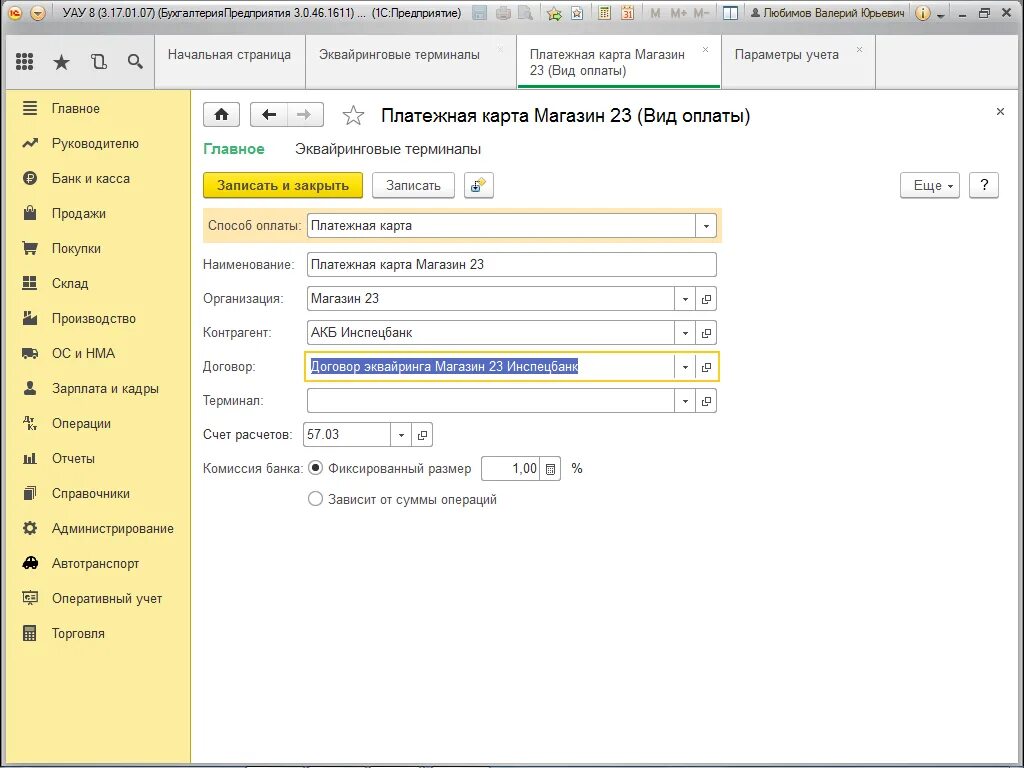Close Параметры учета tab

click(x=859, y=50)
